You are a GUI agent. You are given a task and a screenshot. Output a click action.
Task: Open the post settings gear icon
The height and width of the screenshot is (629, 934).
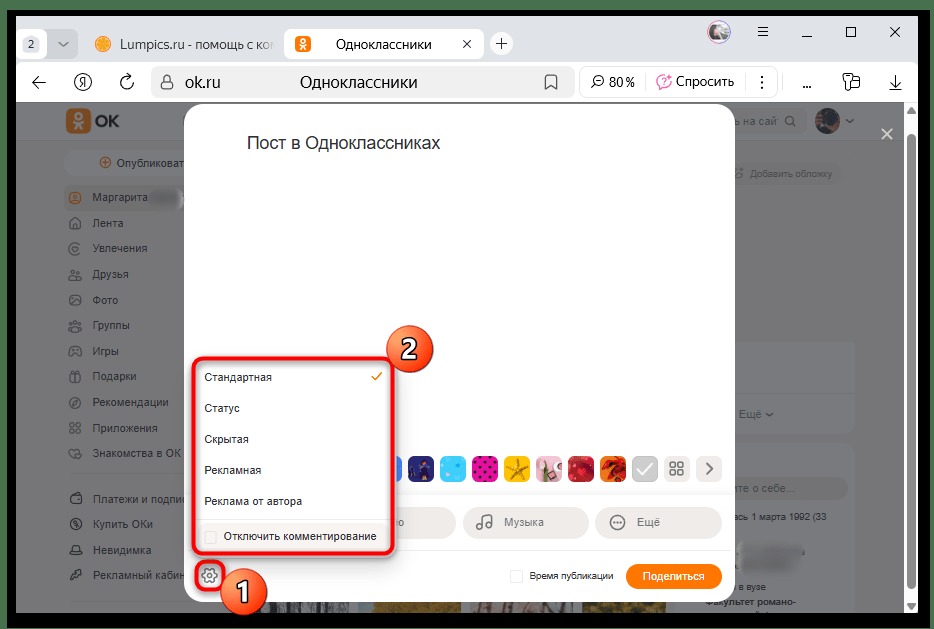tap(209, 575)
